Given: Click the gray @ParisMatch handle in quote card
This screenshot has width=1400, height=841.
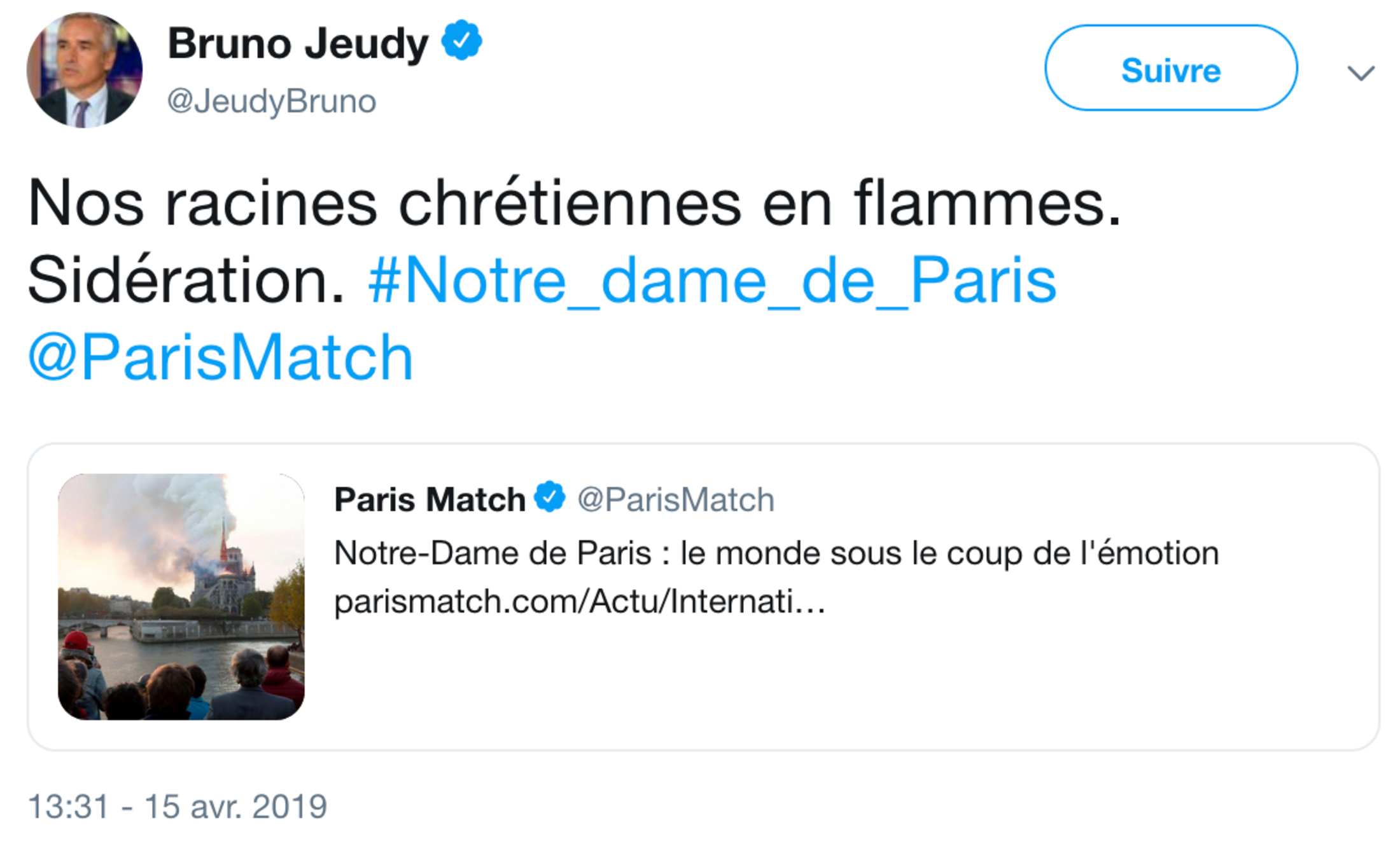Looking at the screenshot, I should [676, 499].
